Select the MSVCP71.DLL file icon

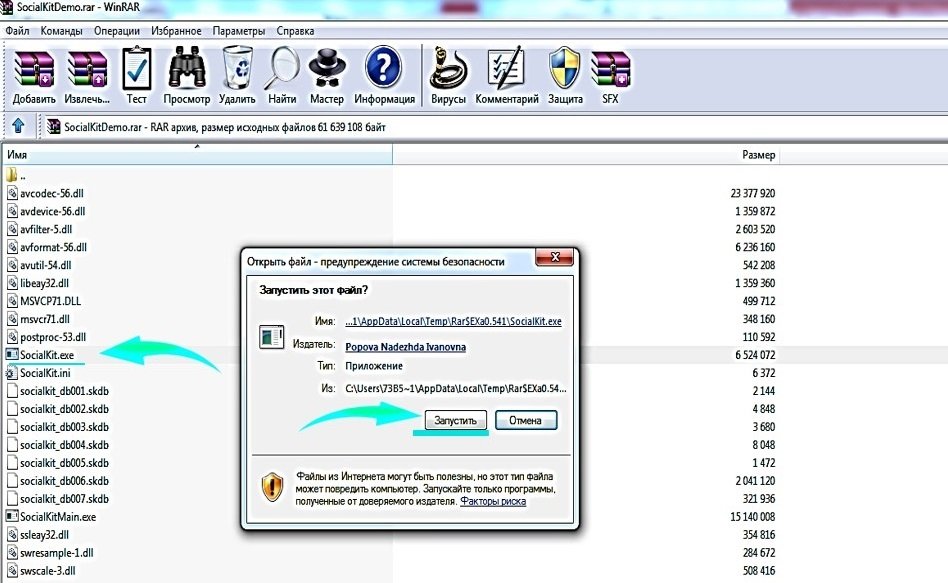tap(12, 301)
